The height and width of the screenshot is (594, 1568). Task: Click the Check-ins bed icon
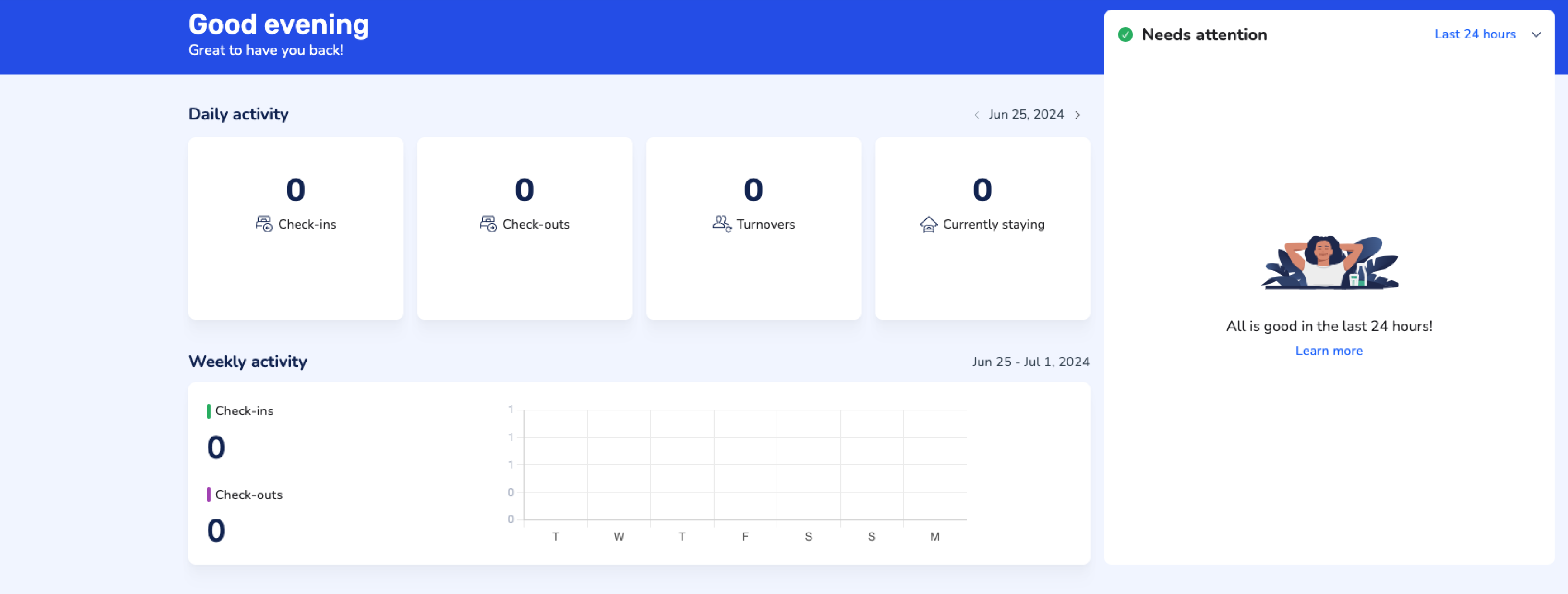pos(263,224)
